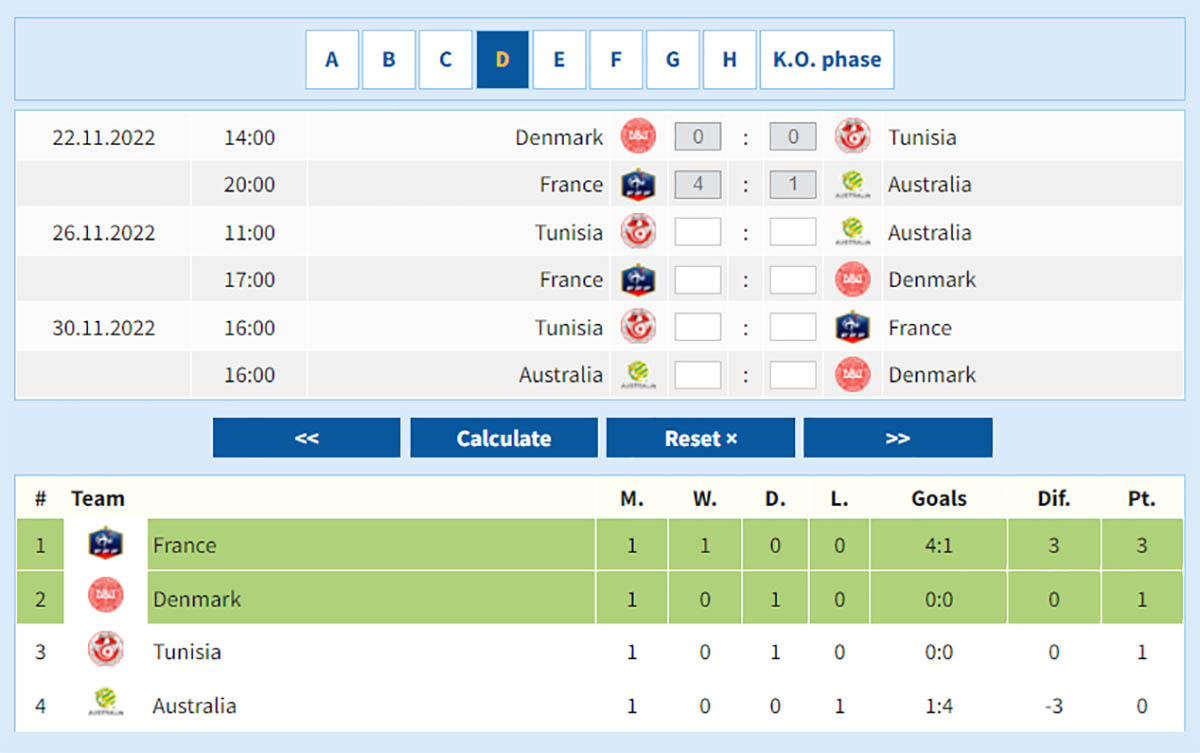Screen dimensions: 1200x753
Task: Click the home score field for Tunisia vs Australia
Action: tap(697, 231)
